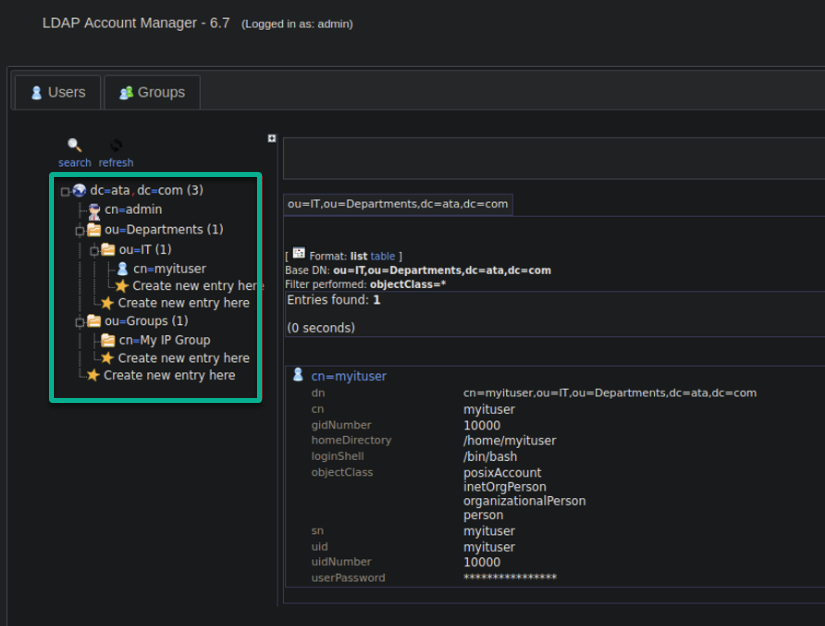The height and width of the screenshot is (626, 825).
Task: Click the cn=admin person icon
Action: [94, 211]
